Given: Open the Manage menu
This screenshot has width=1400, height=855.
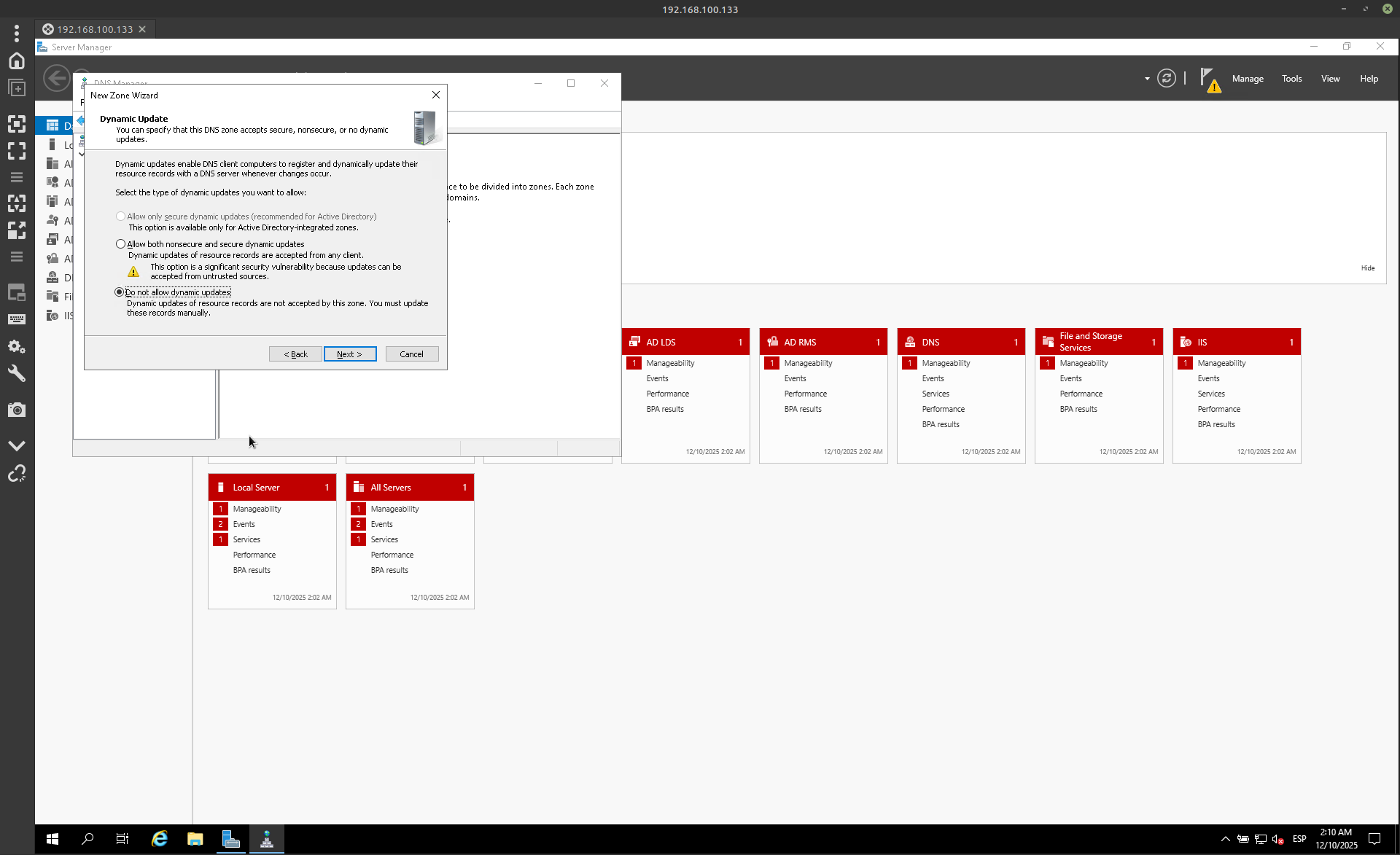Looking at the screenshot, I should pos(1247,79).
